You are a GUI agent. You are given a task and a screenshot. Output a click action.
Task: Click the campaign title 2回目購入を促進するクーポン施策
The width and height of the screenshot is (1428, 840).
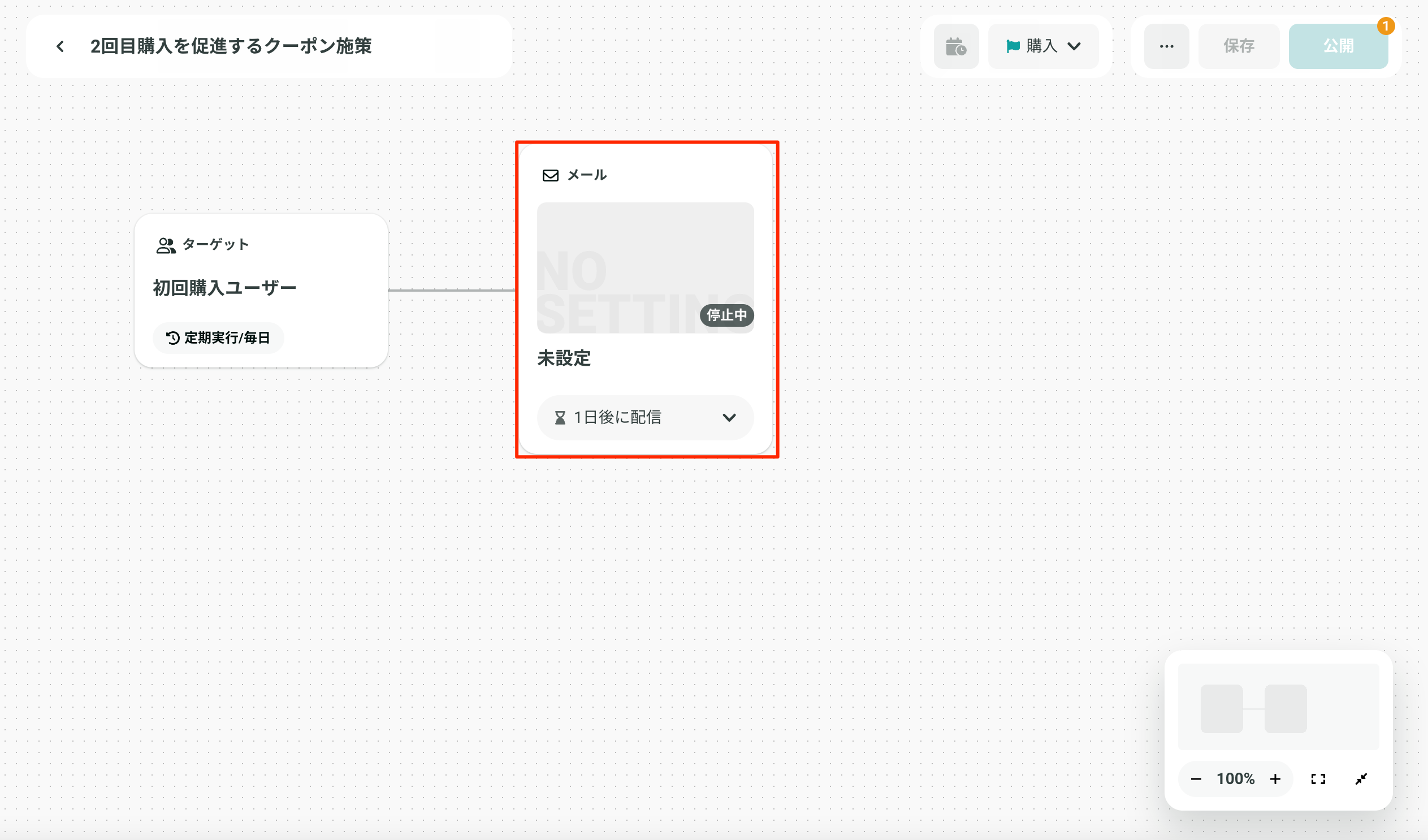pyautogui.click(x=231, y=46)
